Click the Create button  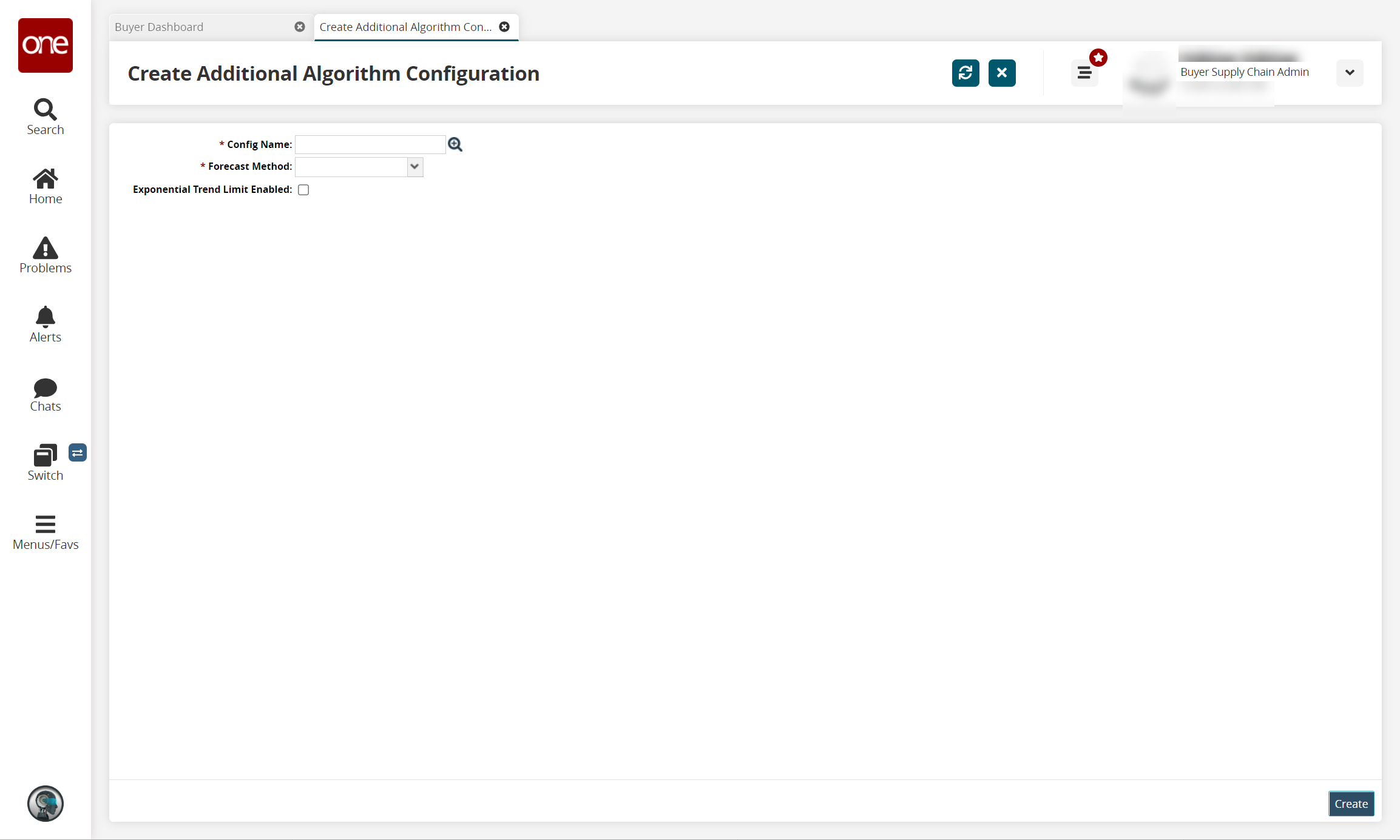[1351, 804]
